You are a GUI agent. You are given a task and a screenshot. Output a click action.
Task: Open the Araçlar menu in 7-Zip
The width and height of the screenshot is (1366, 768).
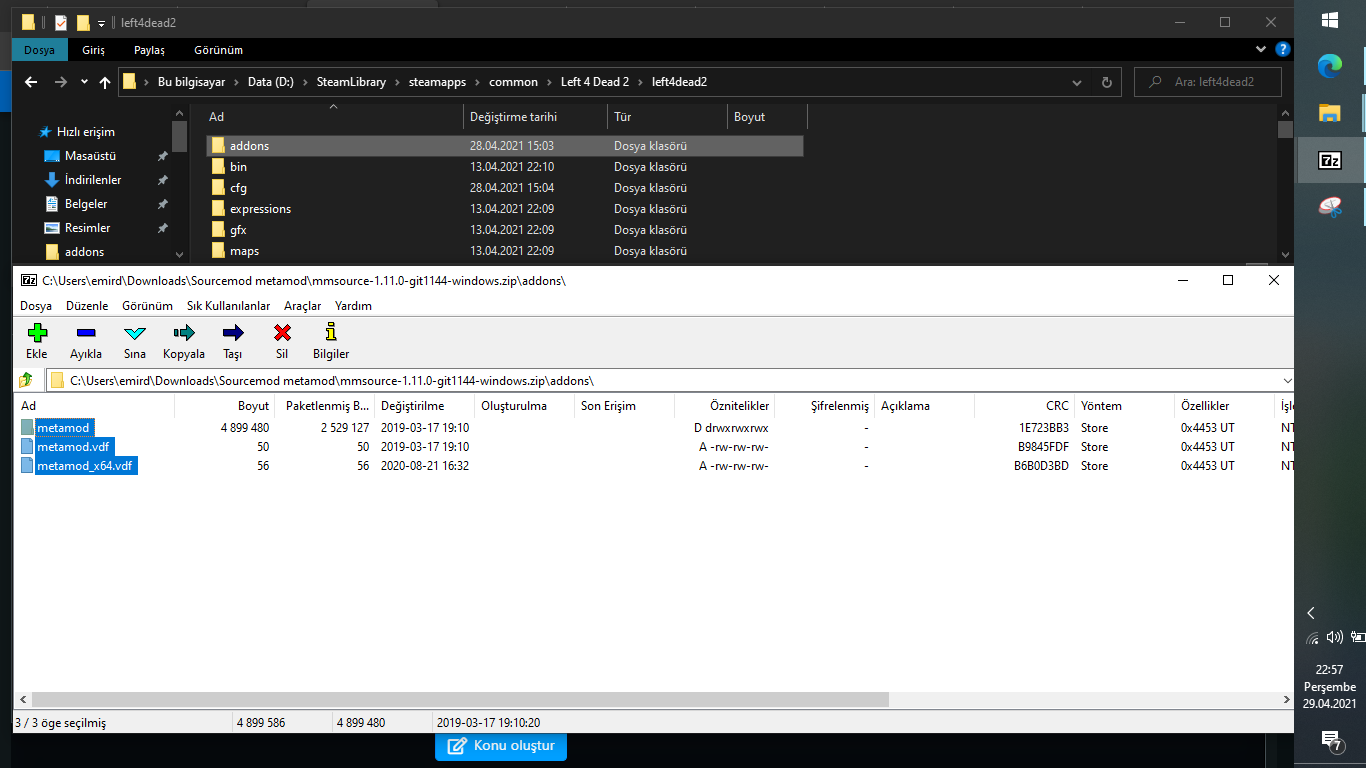click(x=303, y=306)
